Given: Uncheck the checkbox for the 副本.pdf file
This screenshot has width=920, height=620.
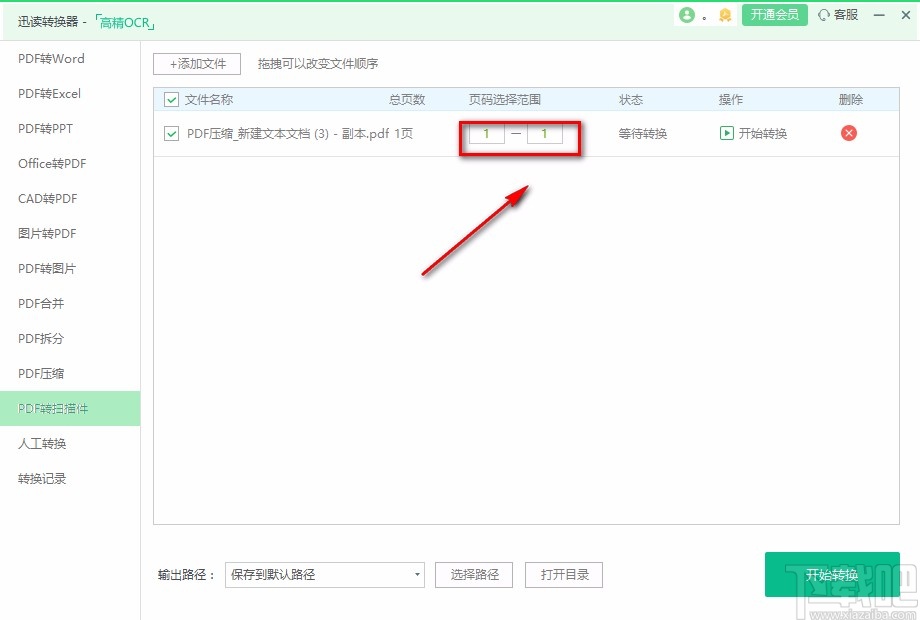Looking at the screenshot, I should click(170, 133).
